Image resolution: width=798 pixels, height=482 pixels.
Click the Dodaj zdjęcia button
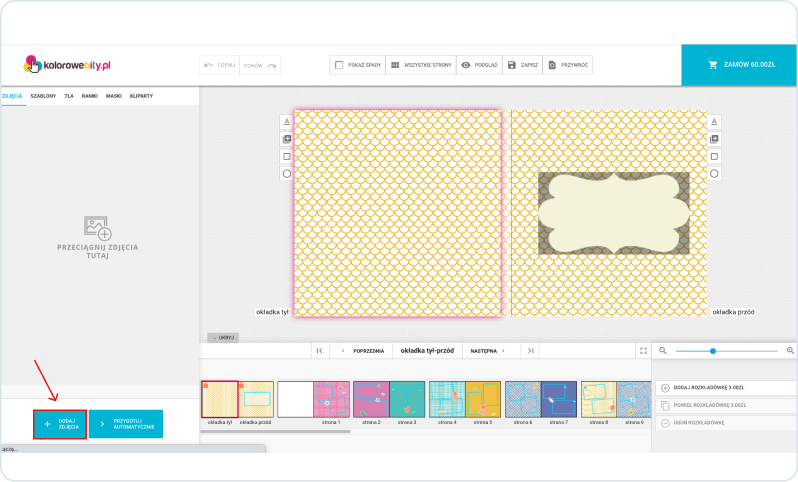pyautogui.click(x=59, y=424)
